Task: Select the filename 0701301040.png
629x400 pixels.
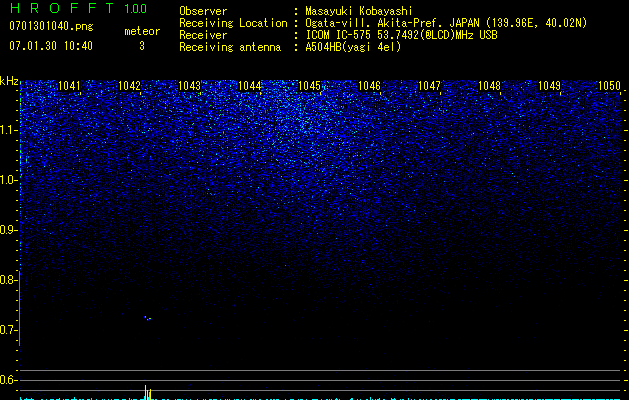Action: [51, 26]
